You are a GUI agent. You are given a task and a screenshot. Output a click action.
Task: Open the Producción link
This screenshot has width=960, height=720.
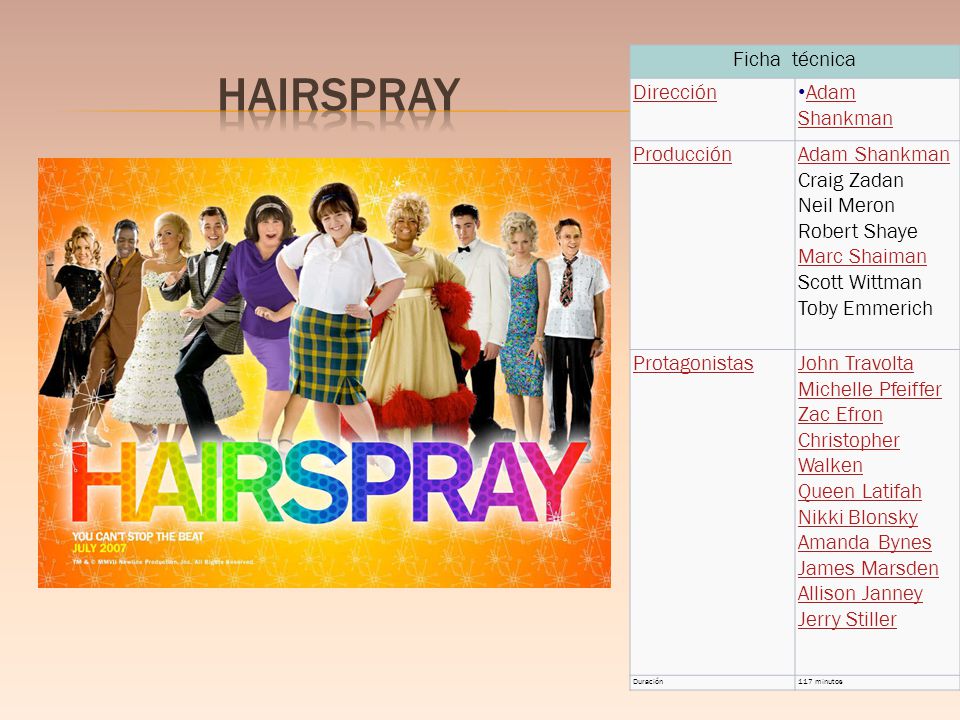click(682, 154)
